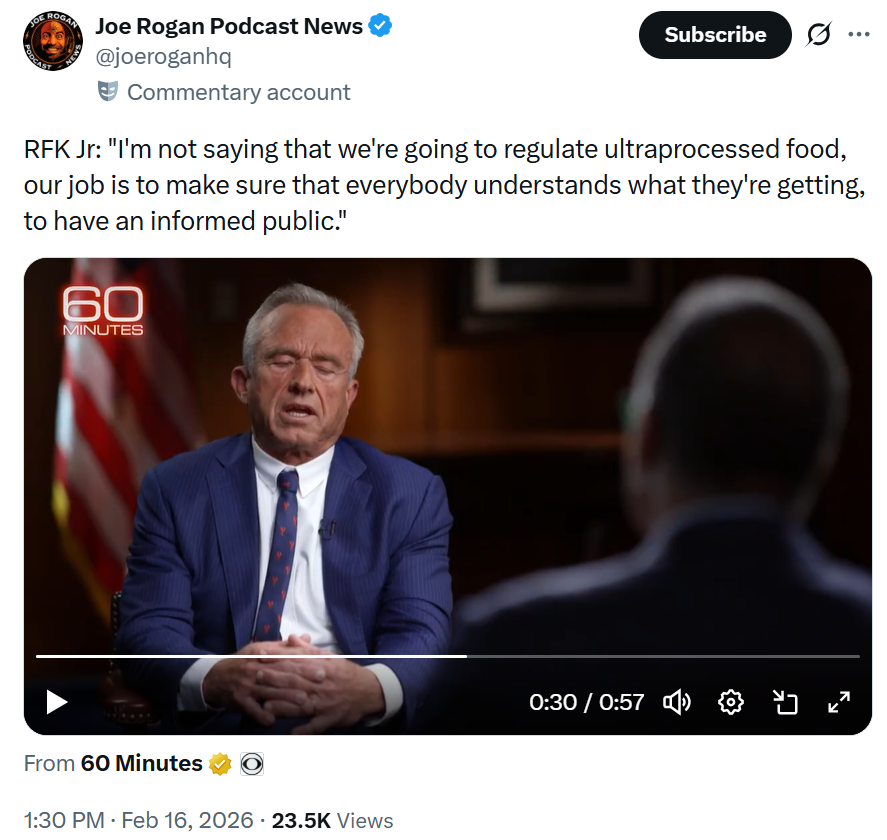The height and width of the screenshot is (840, 887).
Task: Expand video to fullscreen
Action: click(839, 702)
